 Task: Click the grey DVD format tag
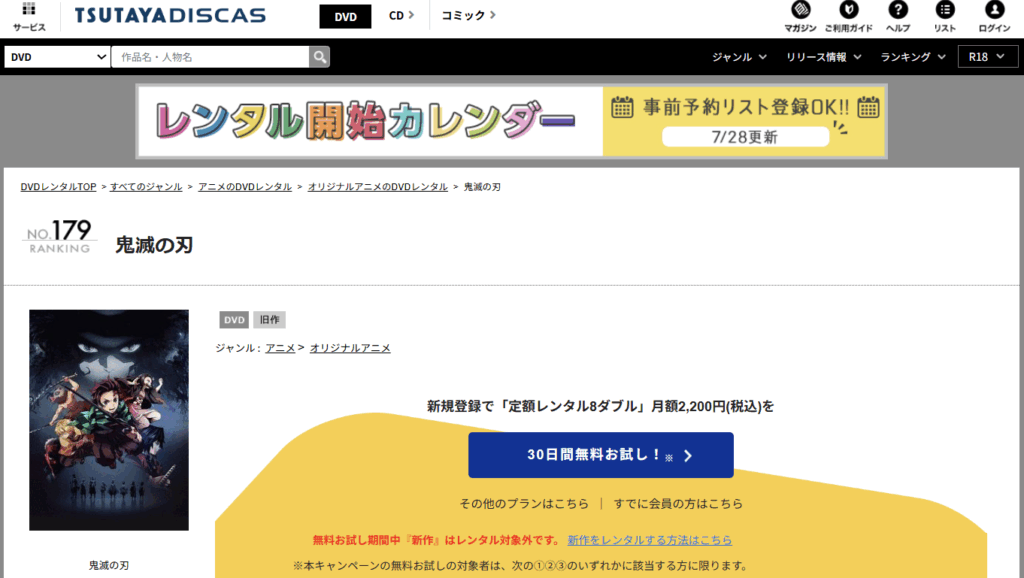(234, 319)
